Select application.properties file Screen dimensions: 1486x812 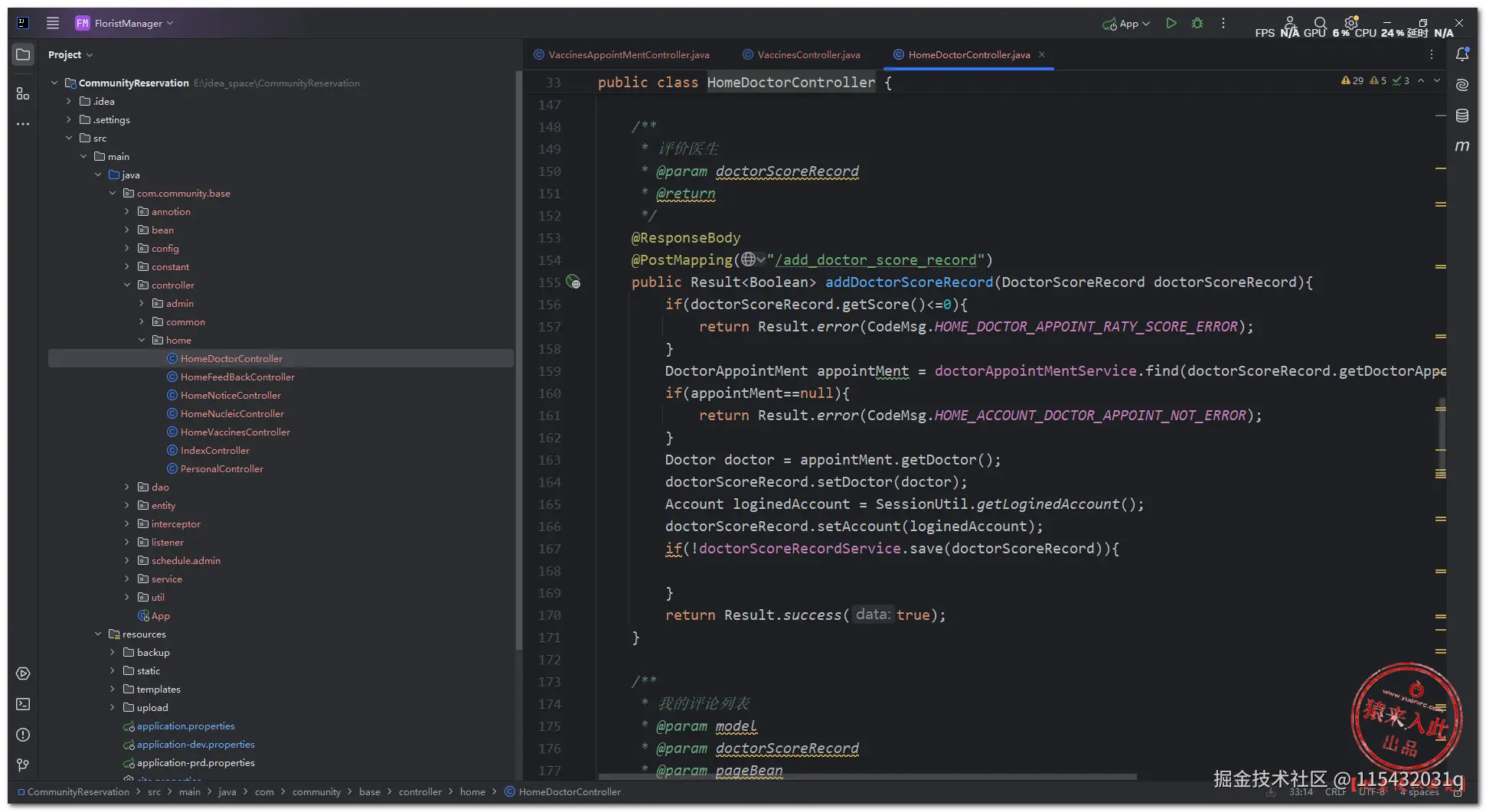coord(185,726)
